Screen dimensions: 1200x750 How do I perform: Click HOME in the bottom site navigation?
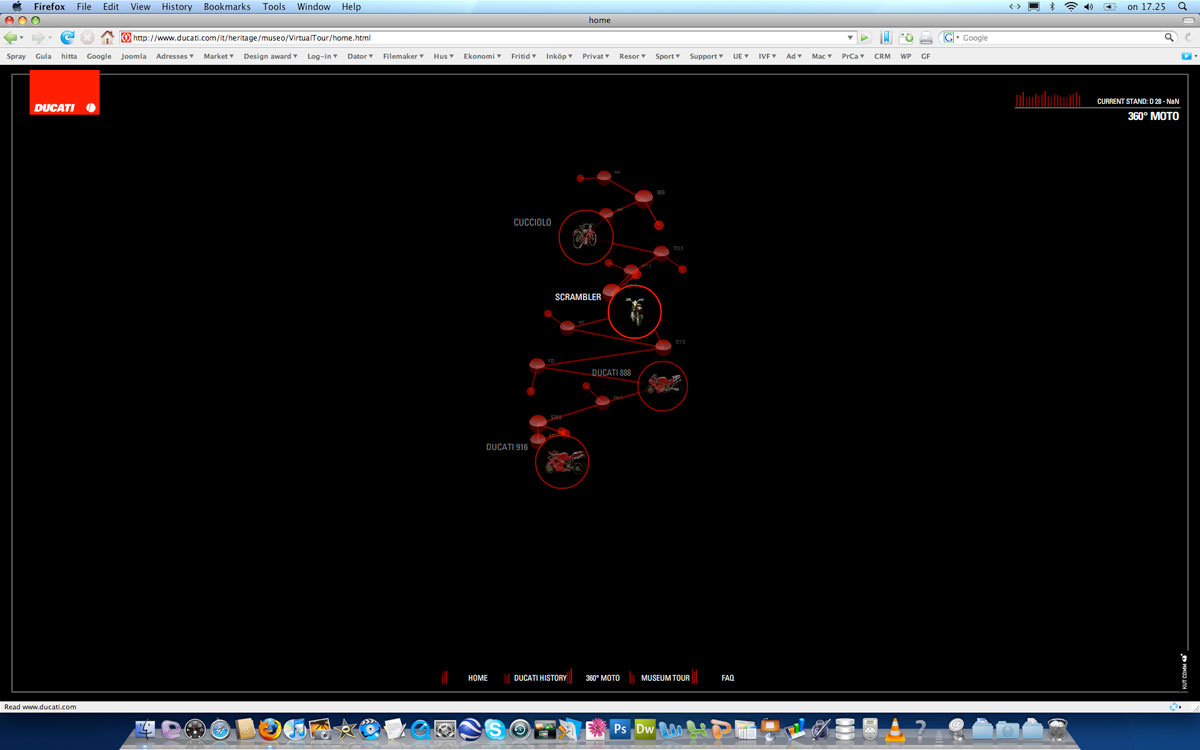pos(478,678)
